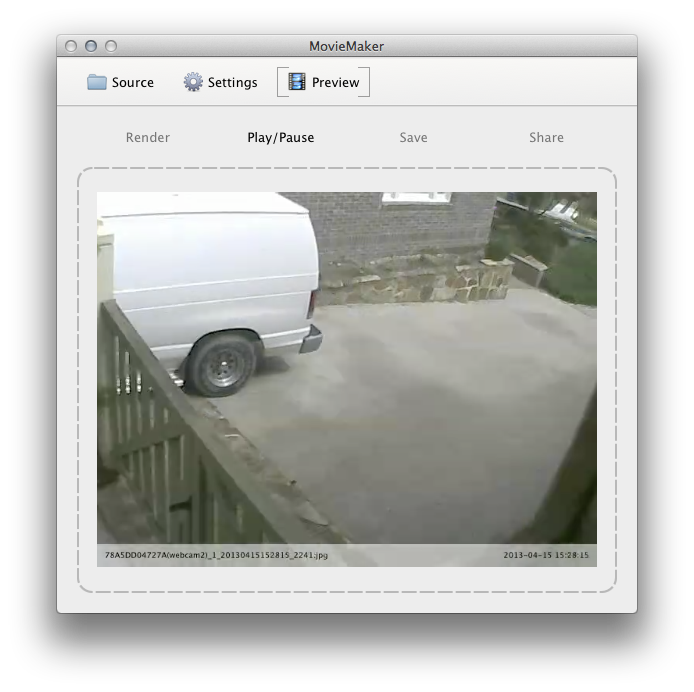Click the 2013-04-15 15:28:15 timestamp overlay
694x692 pixels.
pyautogui.click(x=546, y=555)
